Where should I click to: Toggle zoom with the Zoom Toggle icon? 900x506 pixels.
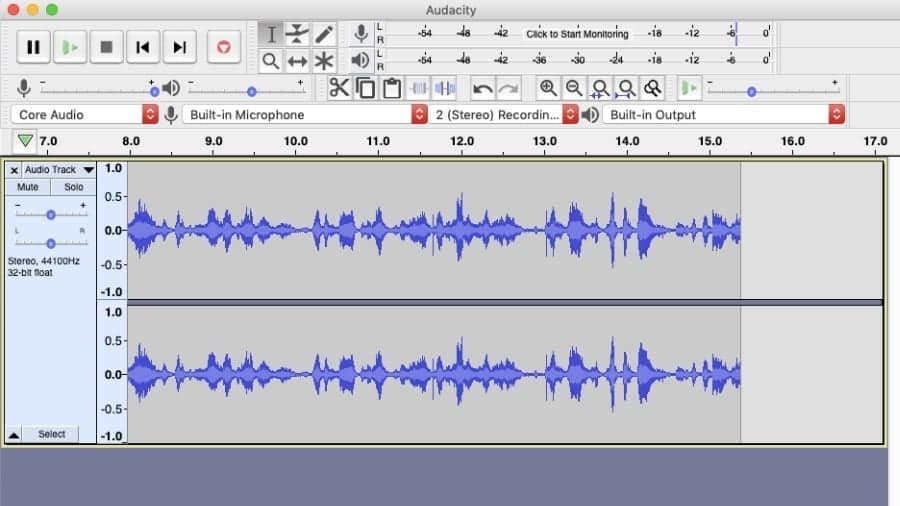click(653, 88)
